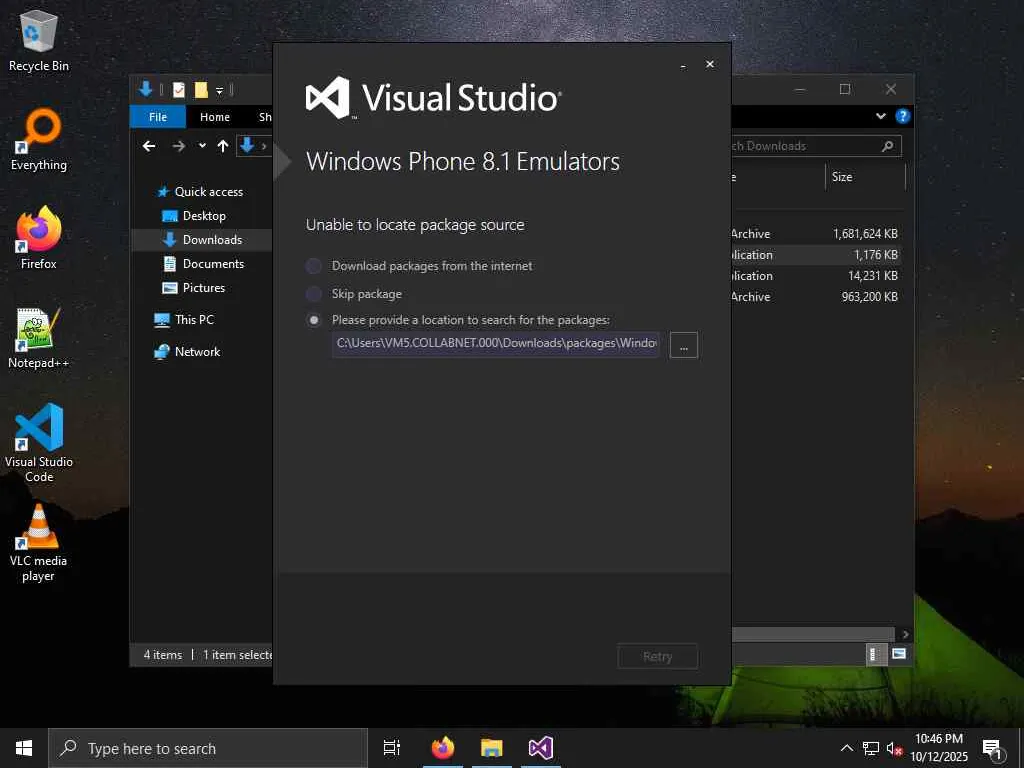
Task: Show hidden system tray icons
Action: pos(846,748)
